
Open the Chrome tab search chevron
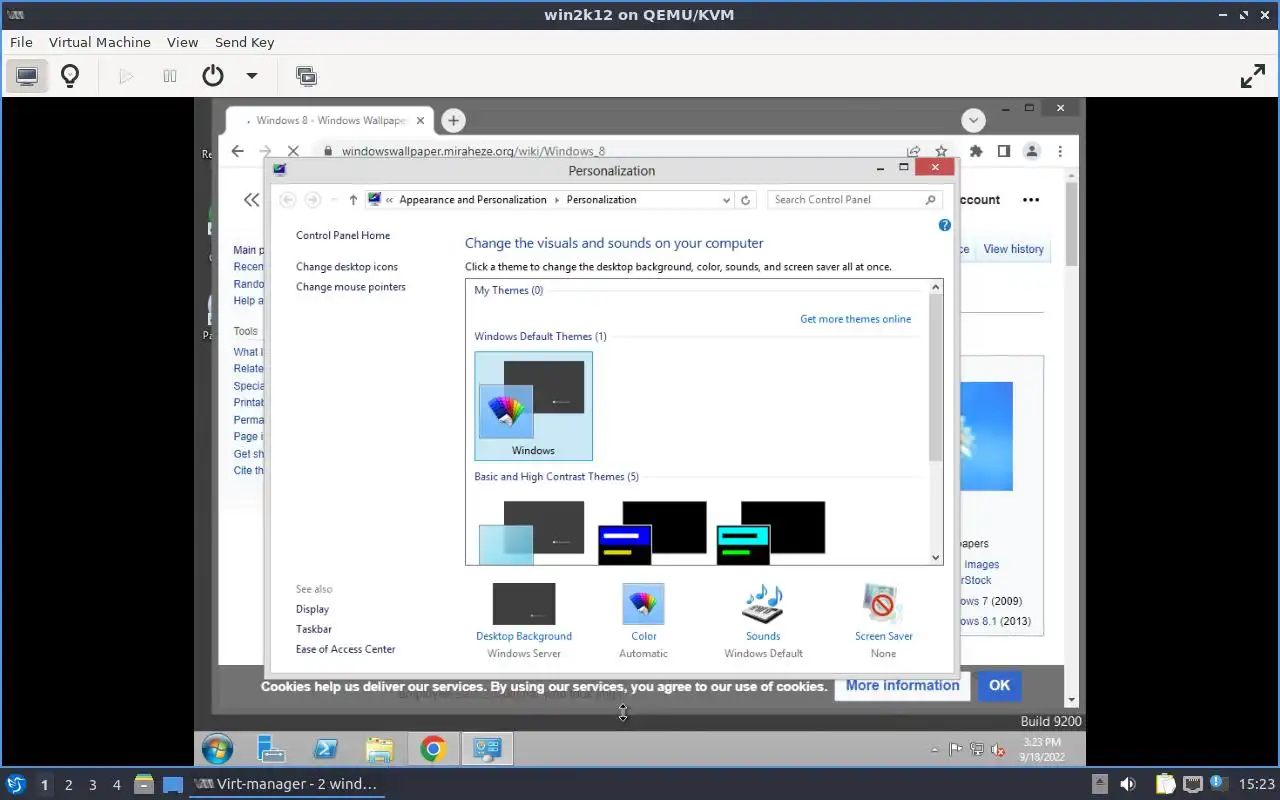[974, 120]
